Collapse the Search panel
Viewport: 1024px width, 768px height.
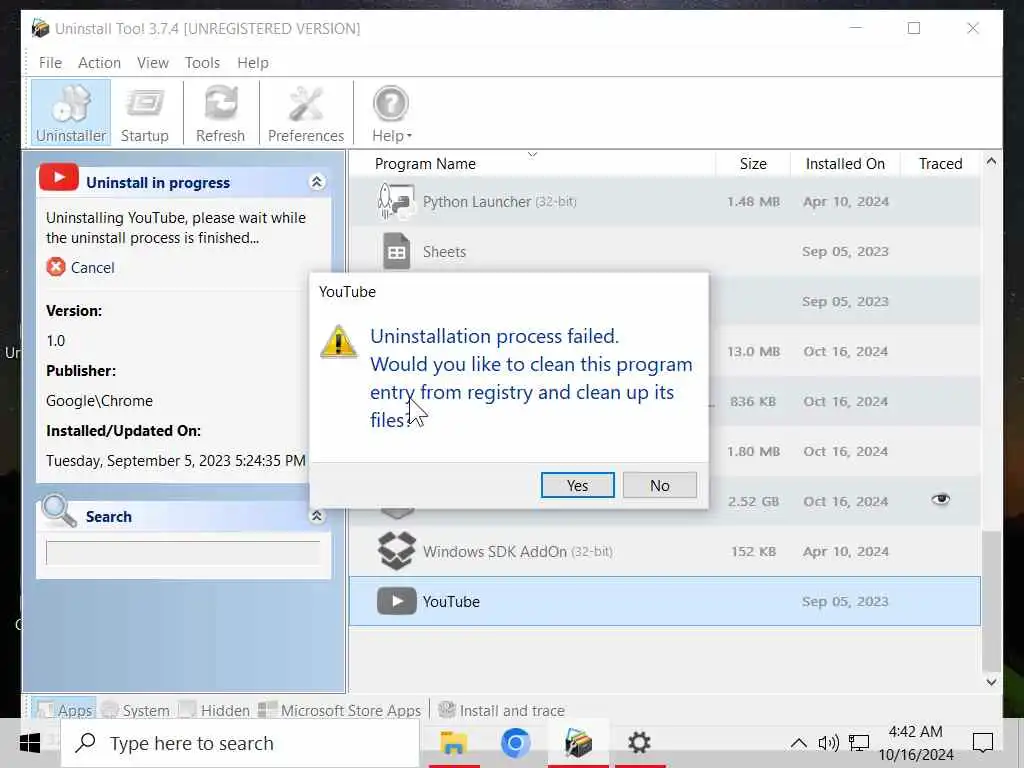pos(317,516)
